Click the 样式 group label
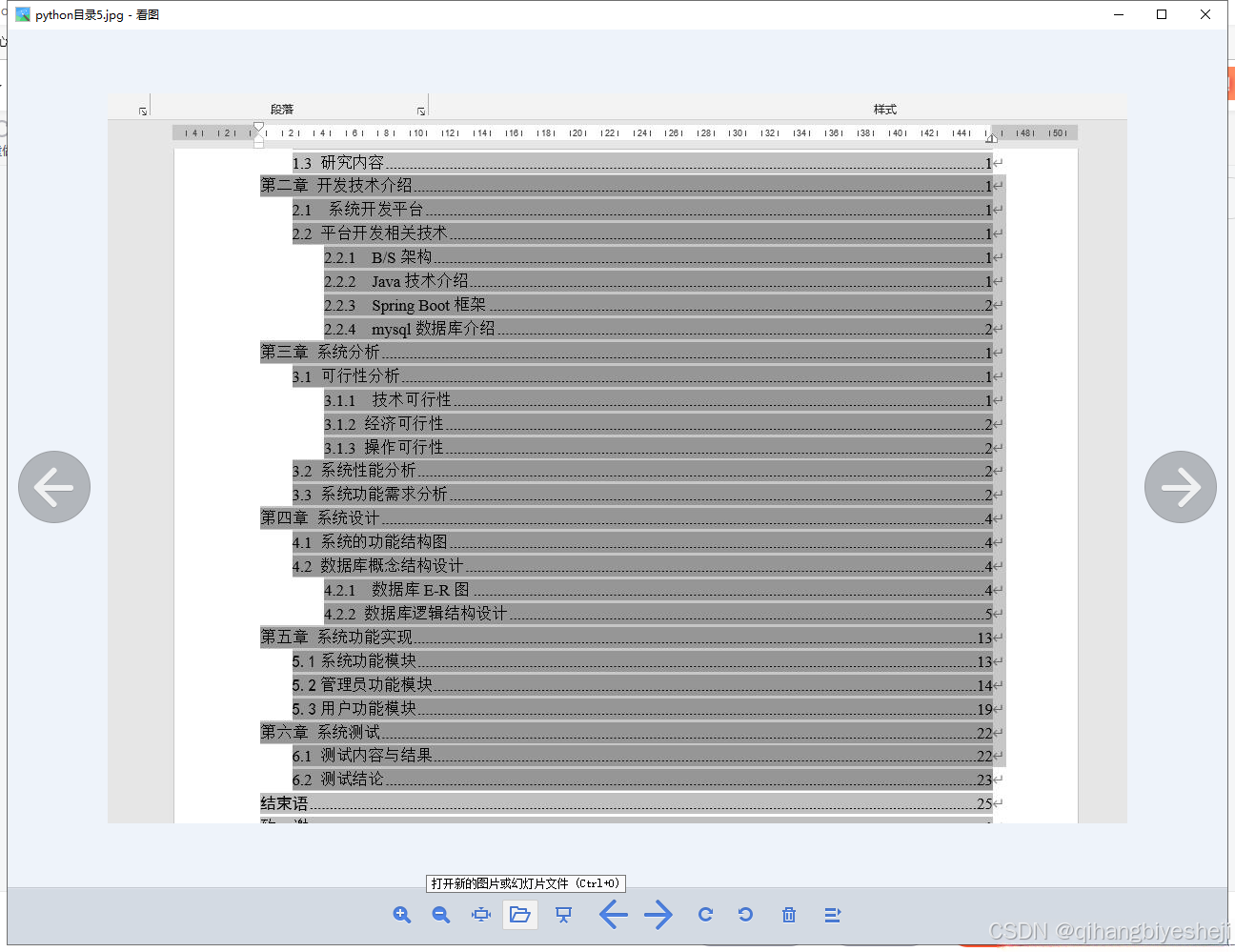 click(x=884, y=109)
